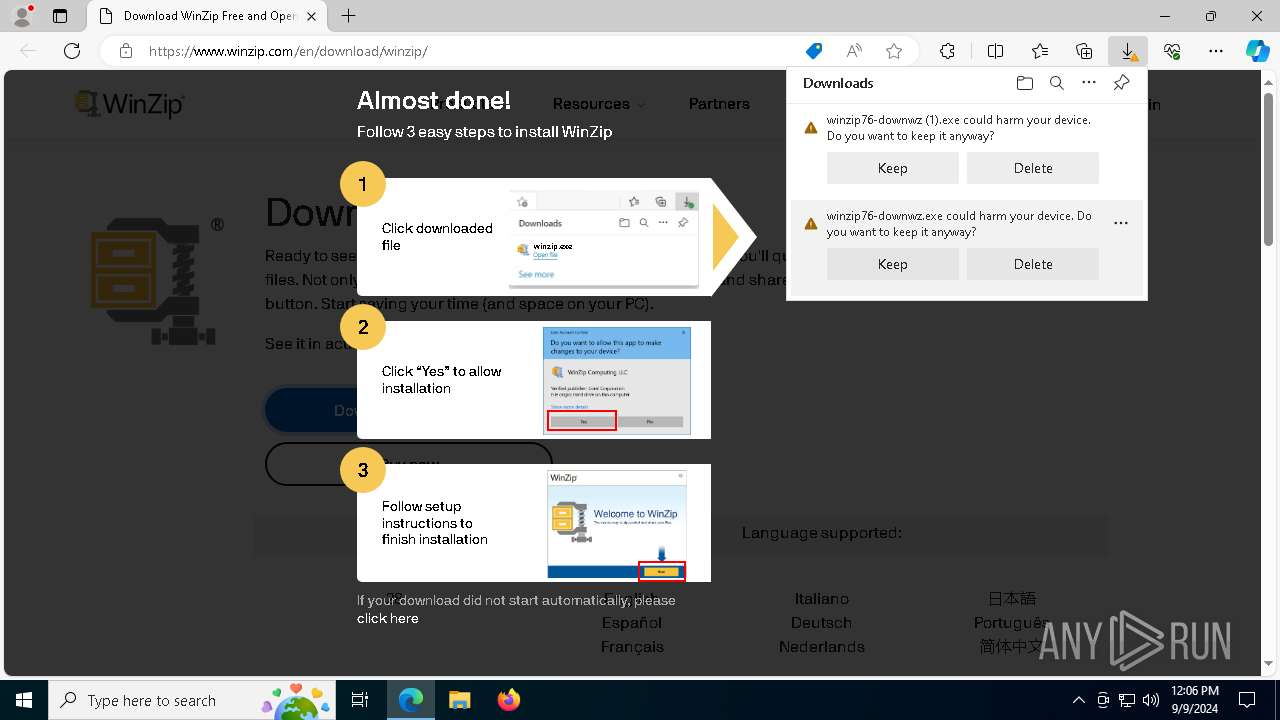The image size is (1280, 720).
Task: Open volume control in tray
Action: click(x=1150, y=700)
